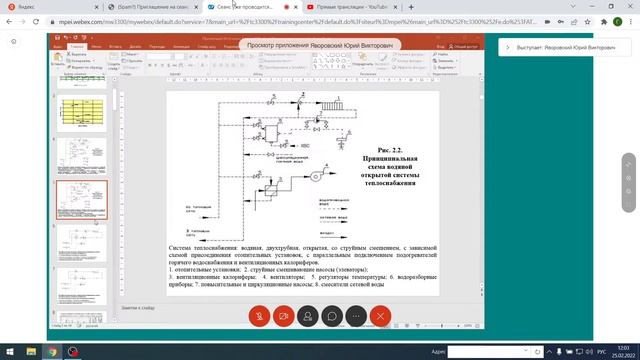640x360 pixels.
Task: Open Webex side panel handle at right
Action: (x=629, y=182)
